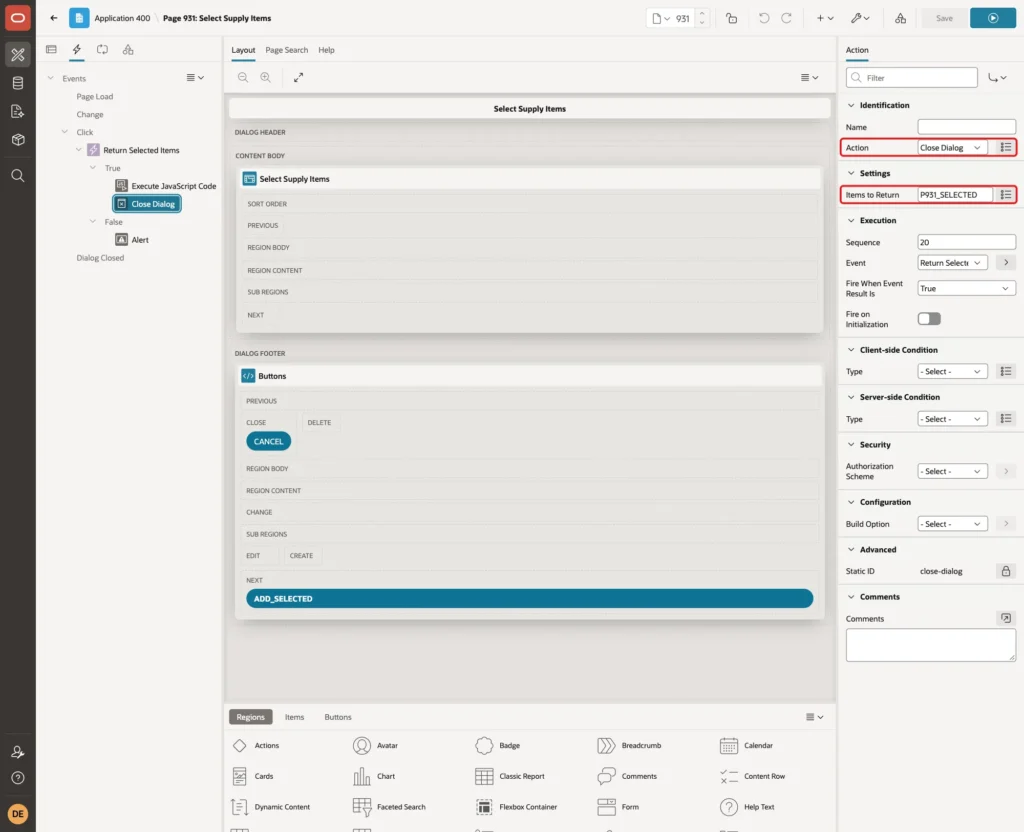Collapse the Events tree node
This screenshot has width=1024, height=832.
coord(50,78)
